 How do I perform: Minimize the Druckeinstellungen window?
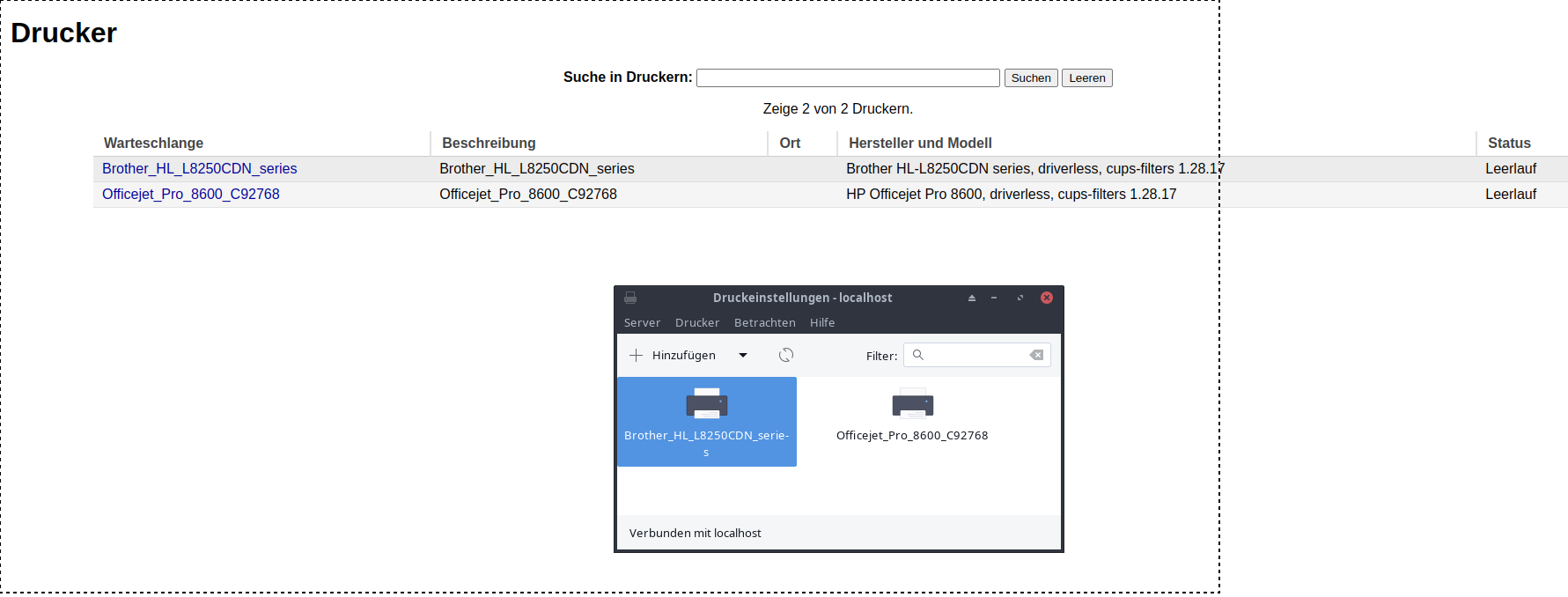point(994,298)
